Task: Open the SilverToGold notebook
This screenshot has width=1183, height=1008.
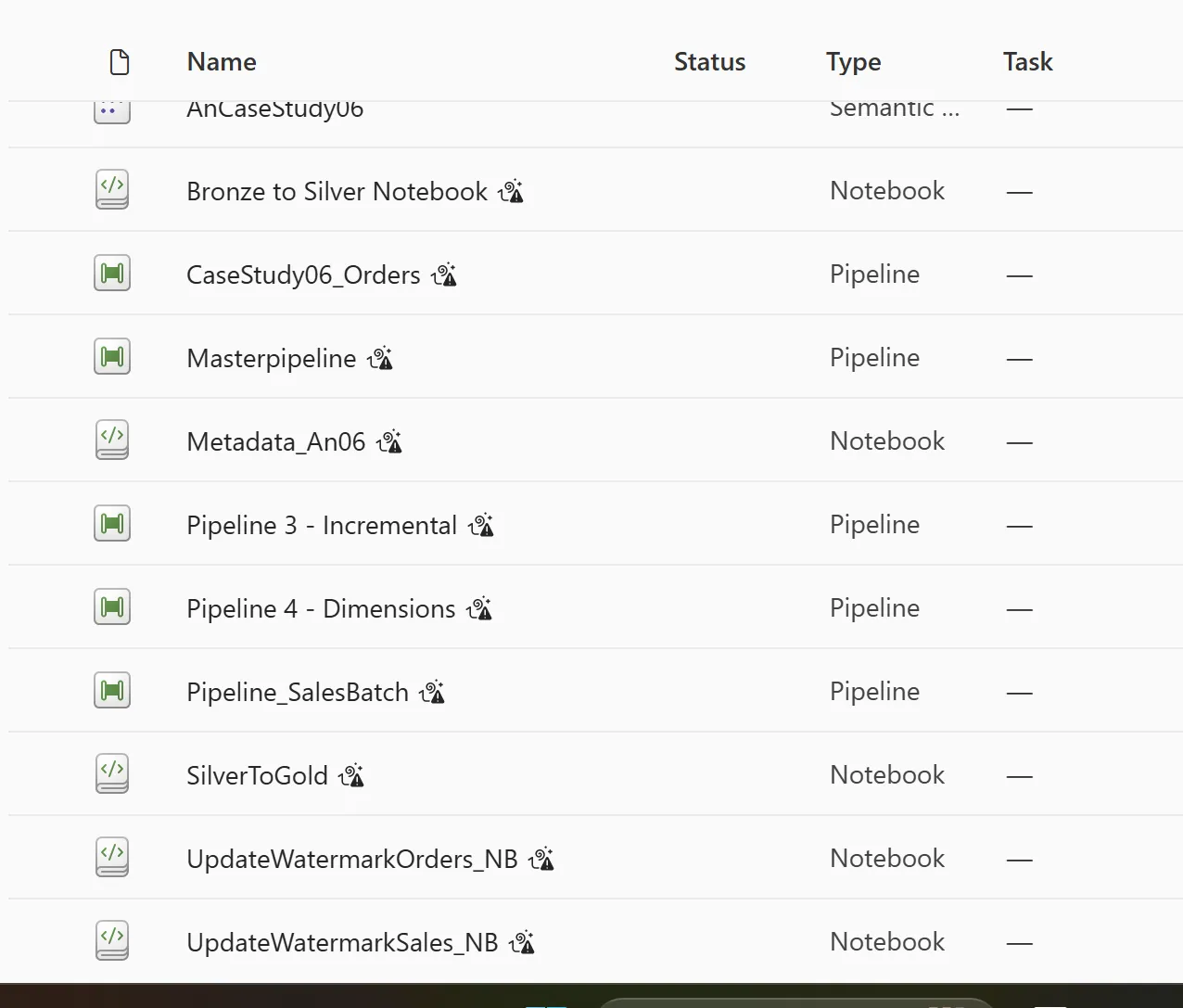Action: point(258,776)
